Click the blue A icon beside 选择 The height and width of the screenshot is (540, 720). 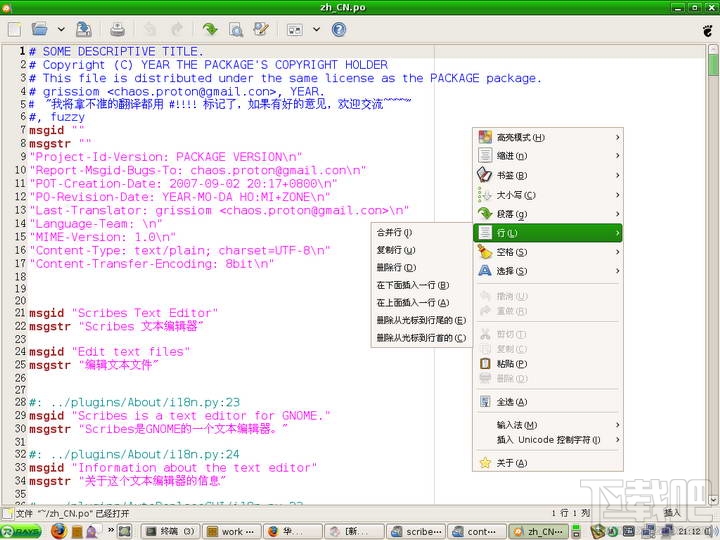(485, 271)
